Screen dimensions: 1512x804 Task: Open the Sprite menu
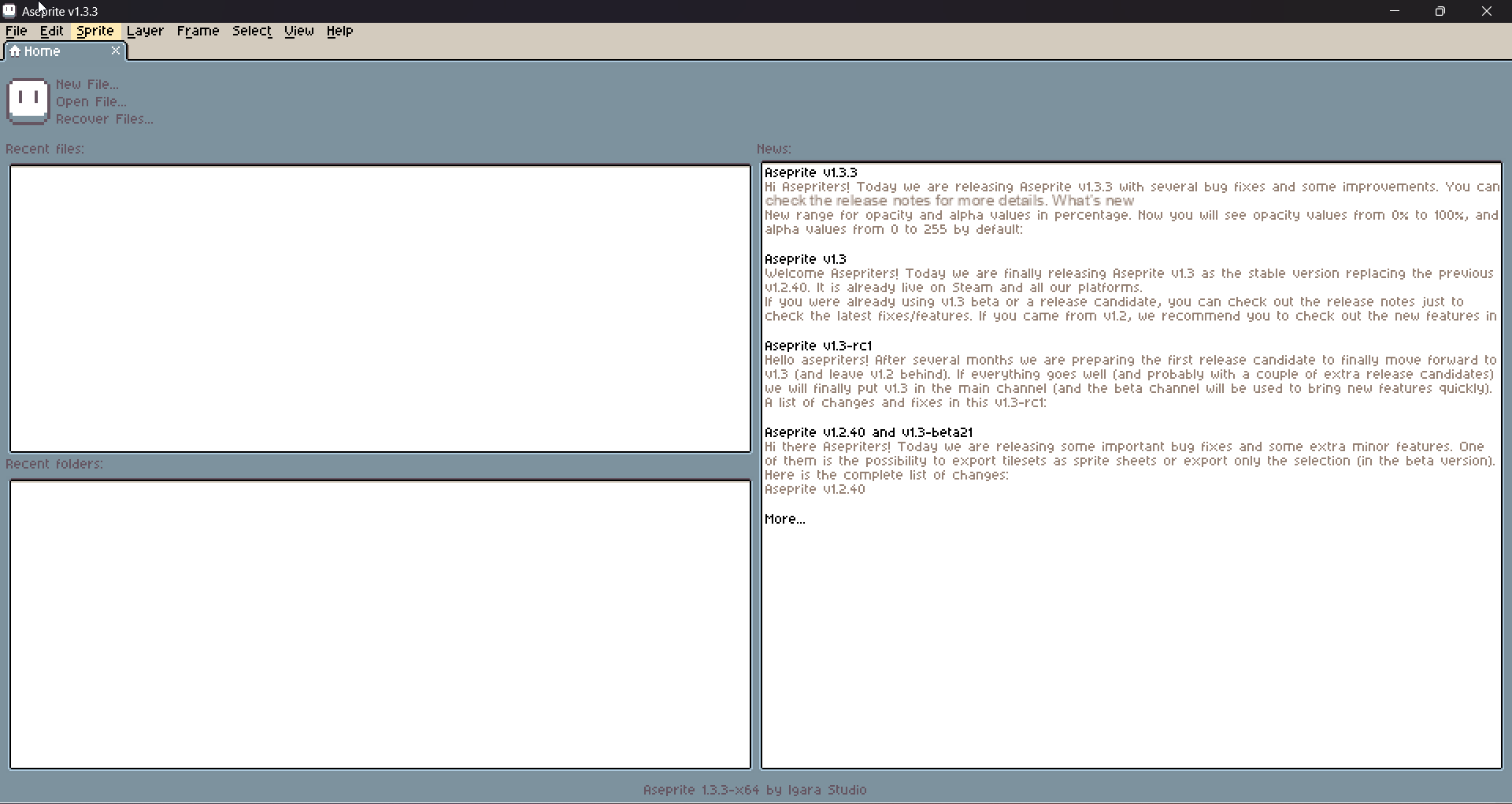point(95,31)
